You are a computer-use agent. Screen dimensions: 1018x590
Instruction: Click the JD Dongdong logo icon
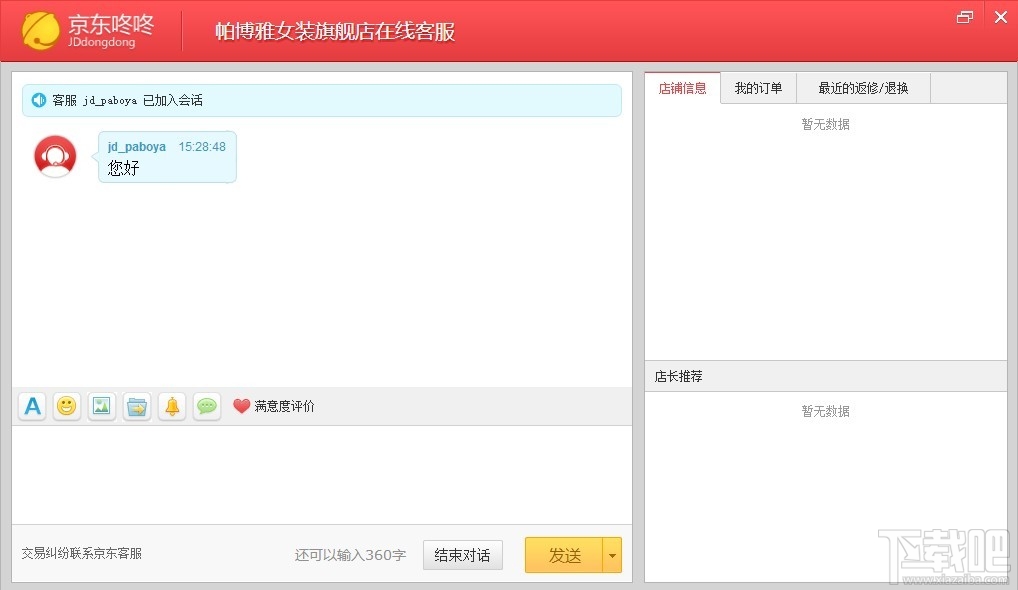[x=40, y=30]
